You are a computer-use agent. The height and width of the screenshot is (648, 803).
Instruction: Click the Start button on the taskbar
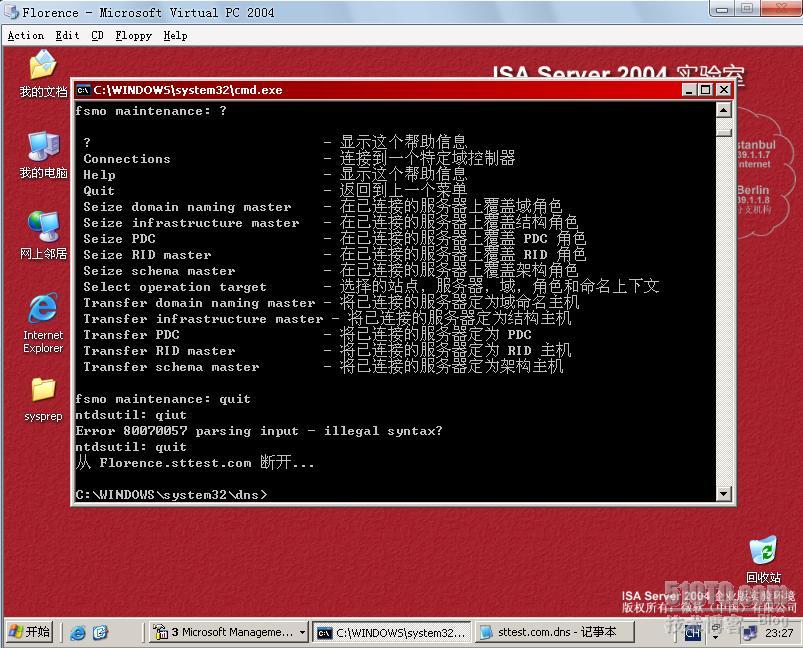(x=29, y=632)
